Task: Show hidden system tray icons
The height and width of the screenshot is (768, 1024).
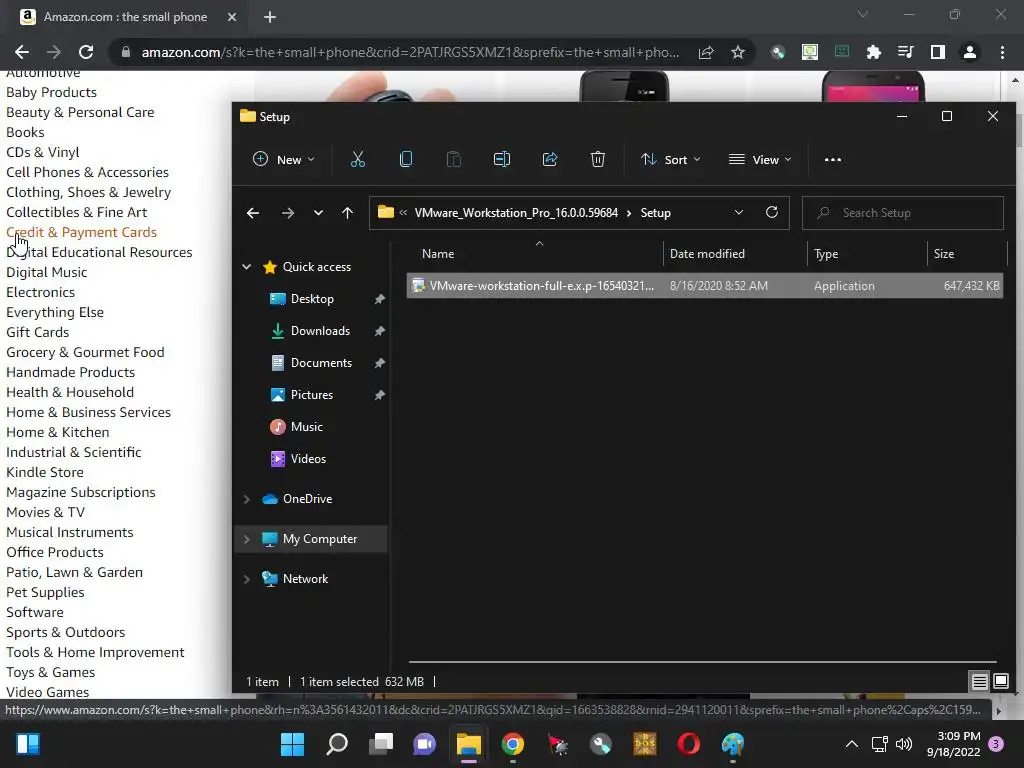Action: tap(852, 744)
